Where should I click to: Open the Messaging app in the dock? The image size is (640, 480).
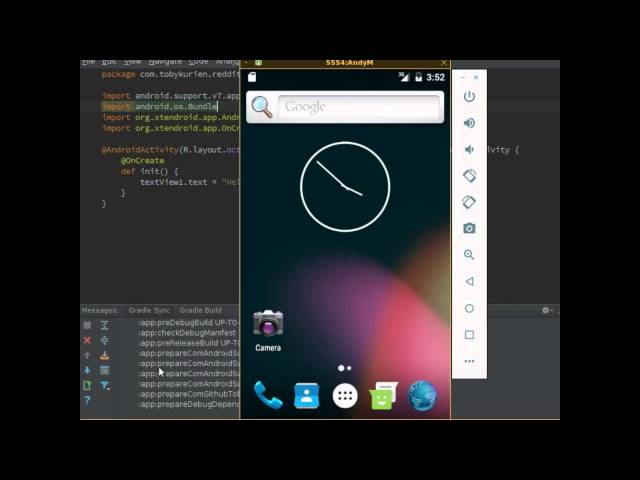(383, 396)
